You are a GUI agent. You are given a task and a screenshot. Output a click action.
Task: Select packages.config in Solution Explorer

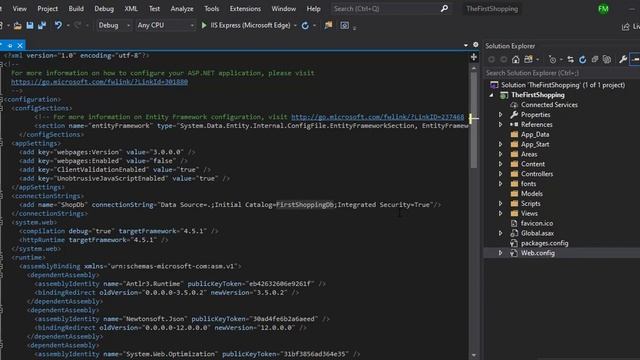tap(544, 243)
